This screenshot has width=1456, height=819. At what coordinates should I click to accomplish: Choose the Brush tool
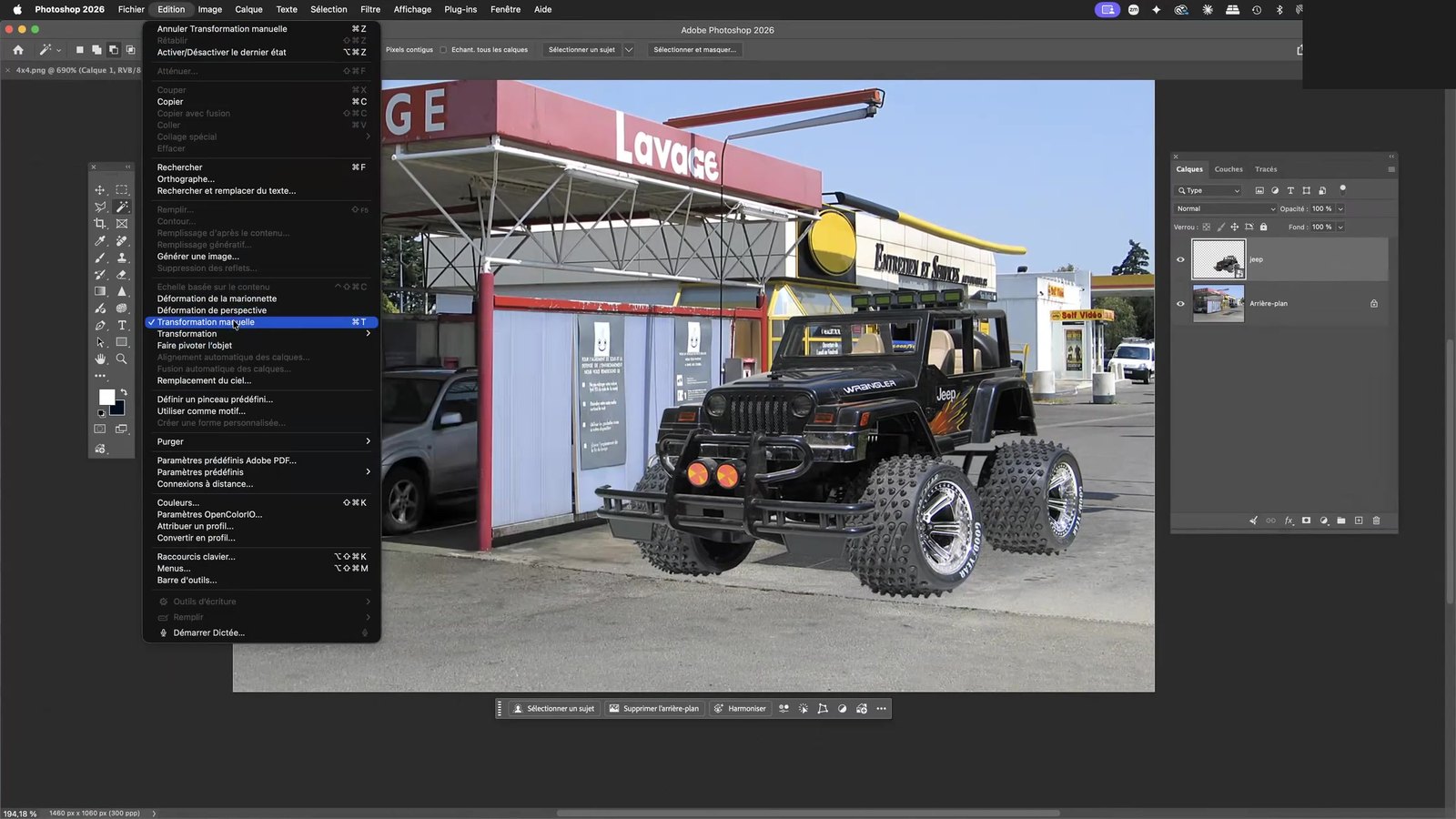click(100, 258)
